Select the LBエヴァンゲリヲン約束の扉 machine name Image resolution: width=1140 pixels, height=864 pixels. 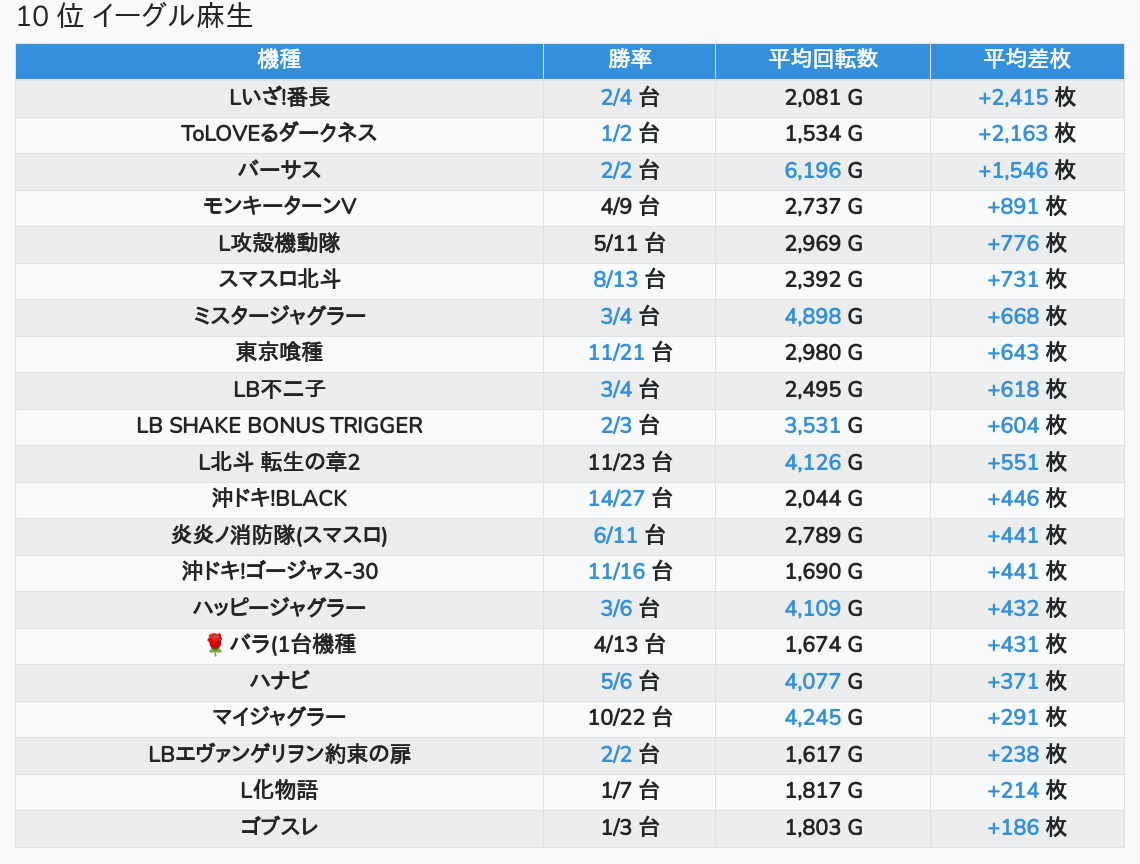(x=279, y=755)
